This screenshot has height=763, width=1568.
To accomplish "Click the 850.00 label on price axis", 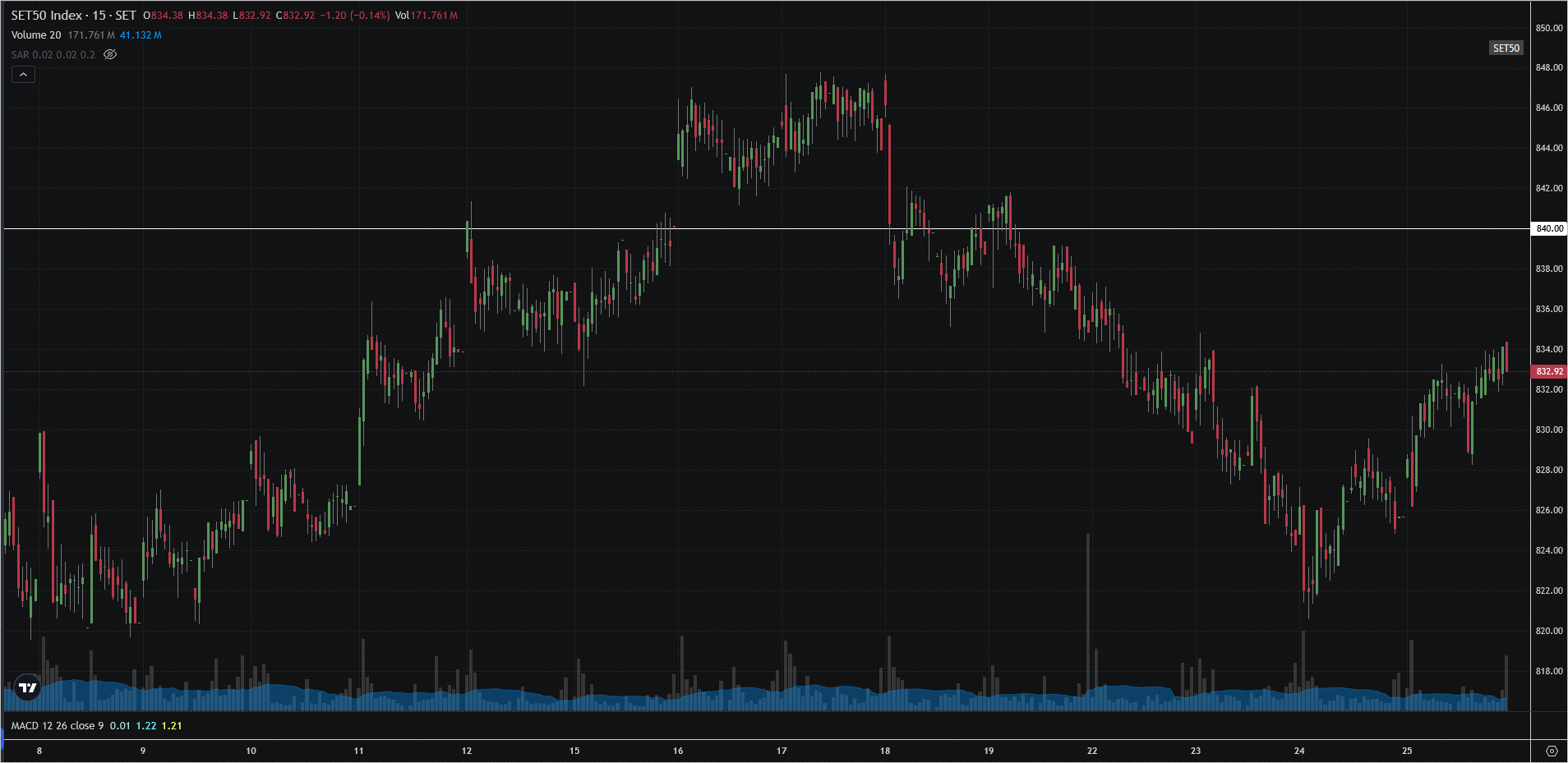I will click(1549, 28).
